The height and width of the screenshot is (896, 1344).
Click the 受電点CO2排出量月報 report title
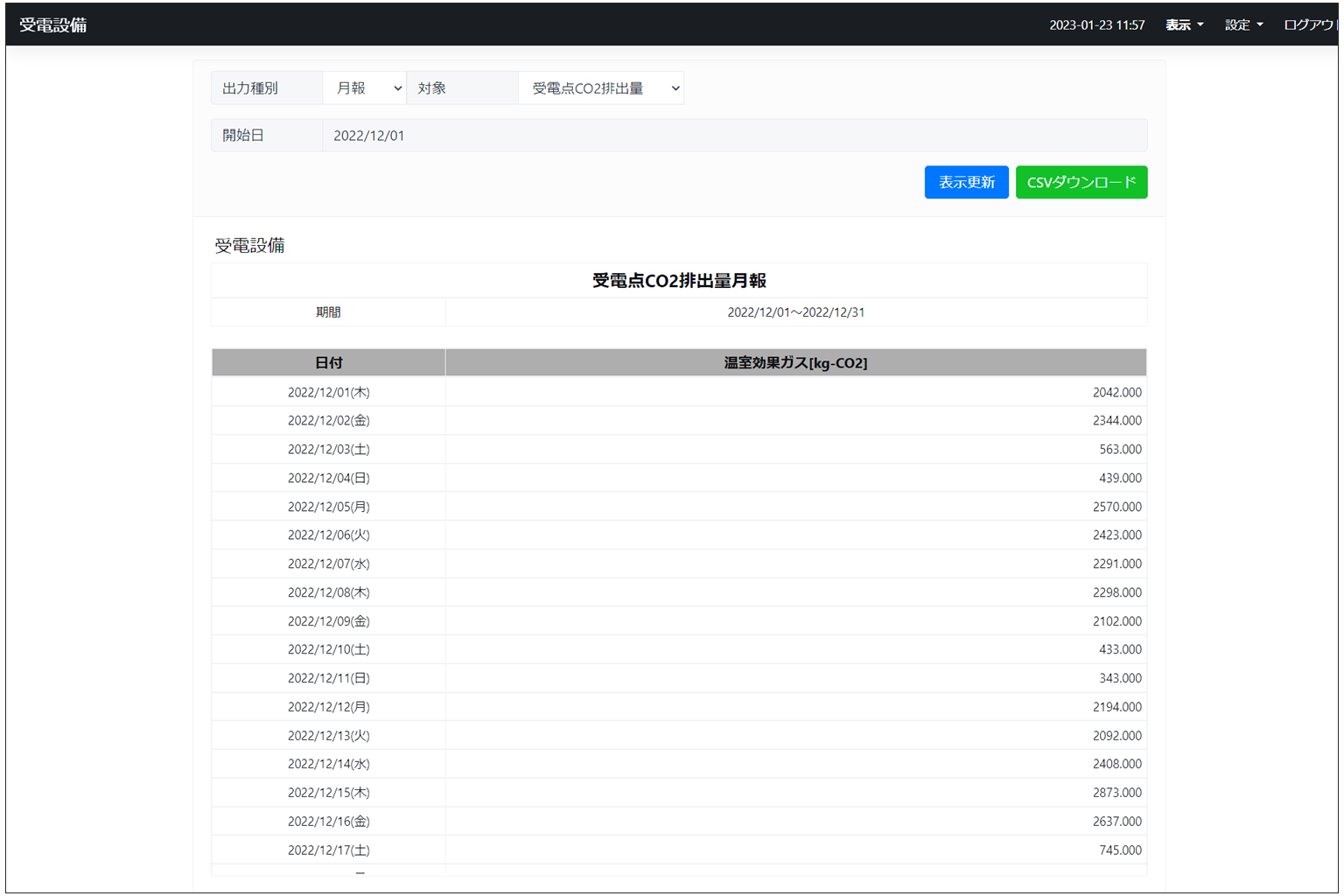pyautogui.click(x=678, y=280)
